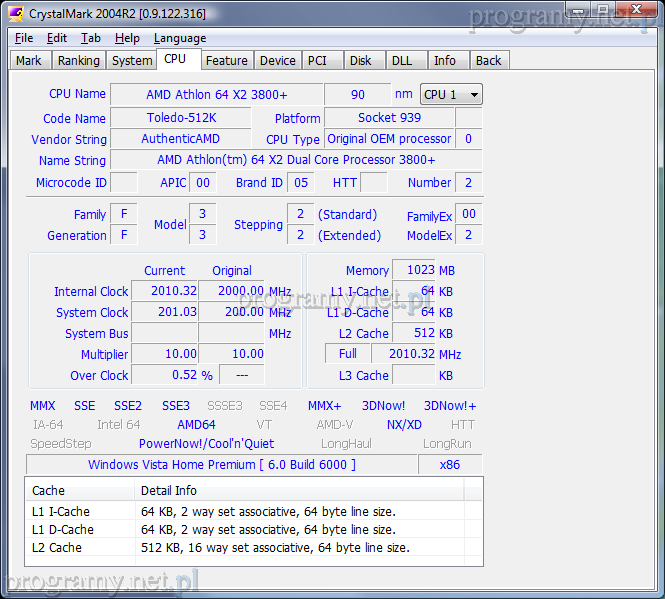Open the Edit menu
The width and height of the screenshot is (665, 599).
click(57, 38)
